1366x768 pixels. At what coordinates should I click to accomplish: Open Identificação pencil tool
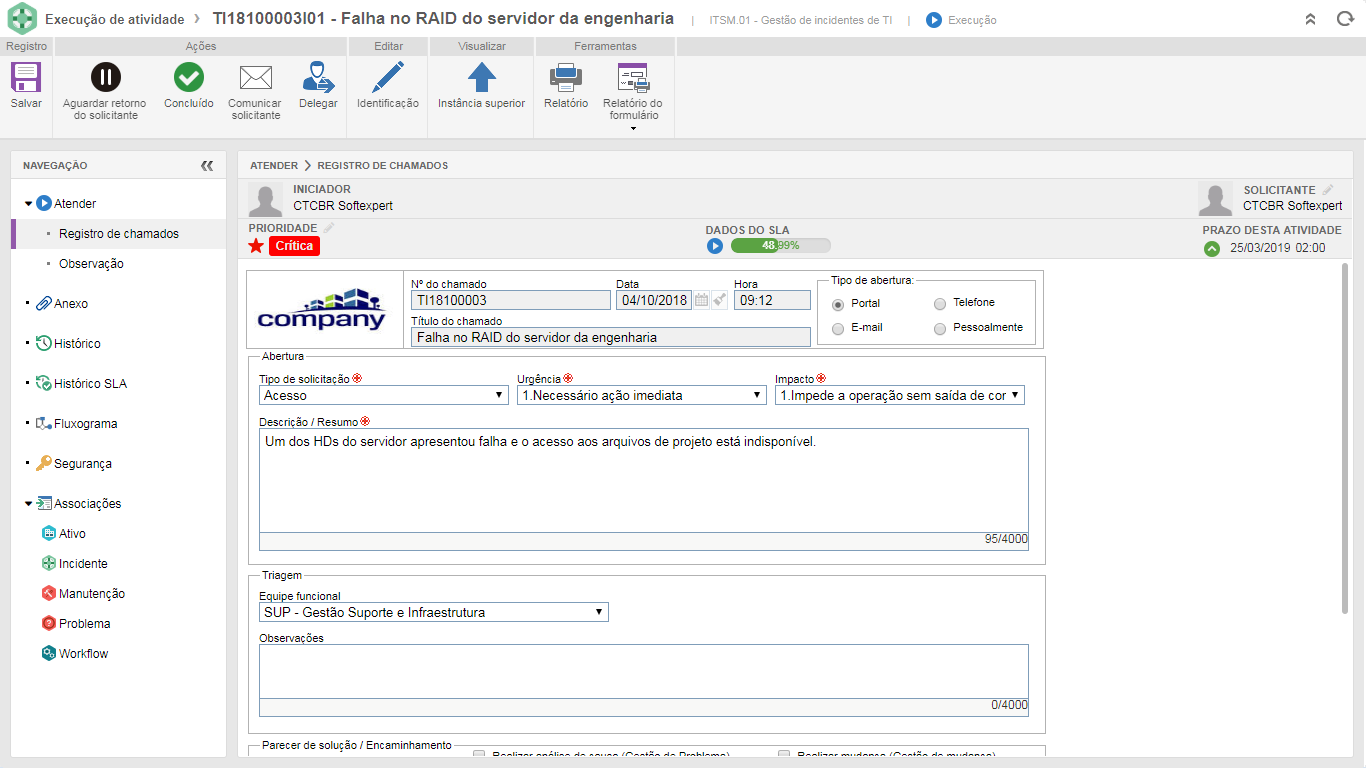387,78
